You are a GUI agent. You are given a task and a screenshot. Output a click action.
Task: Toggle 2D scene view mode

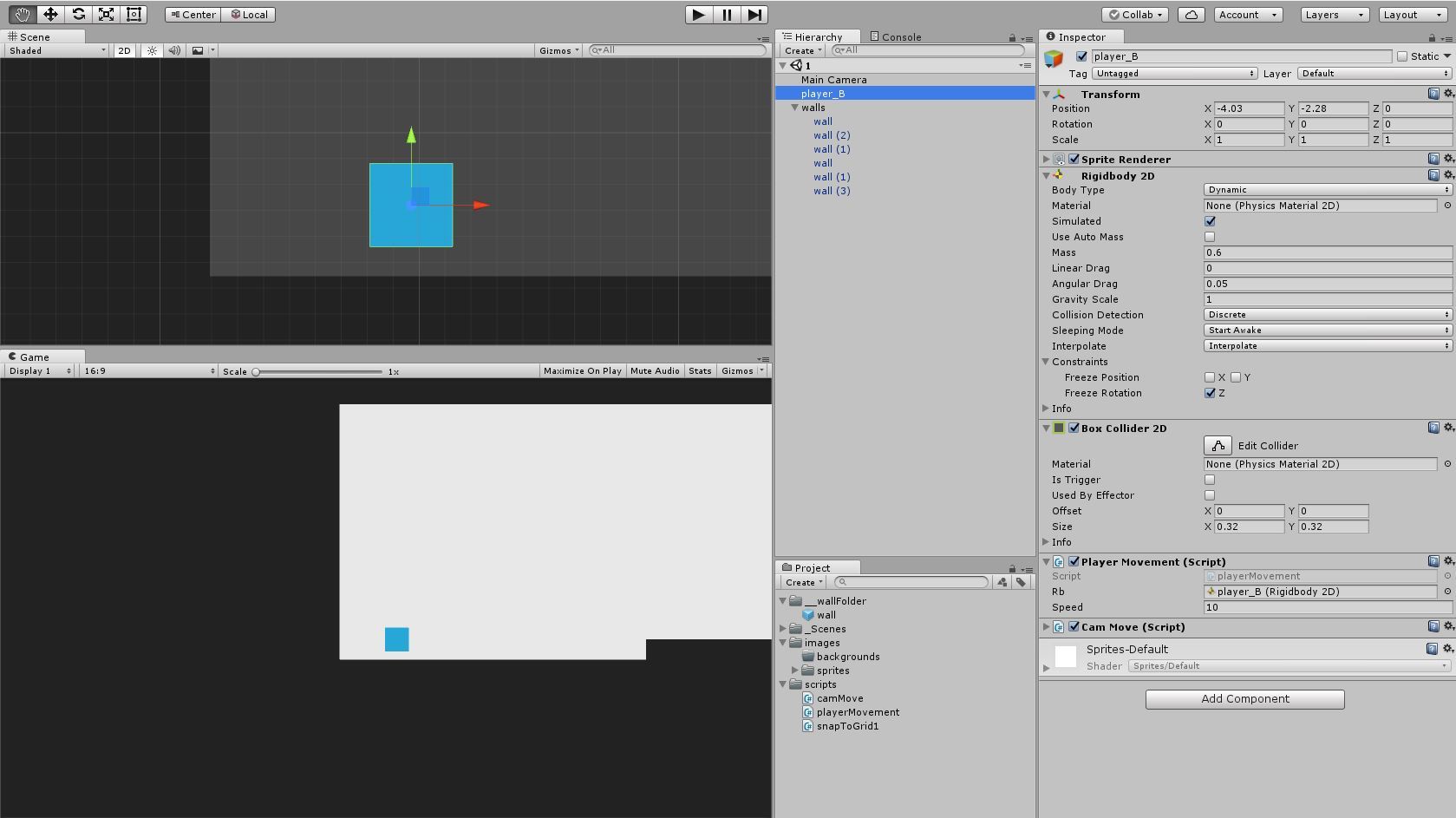click(x=124, y=50)
